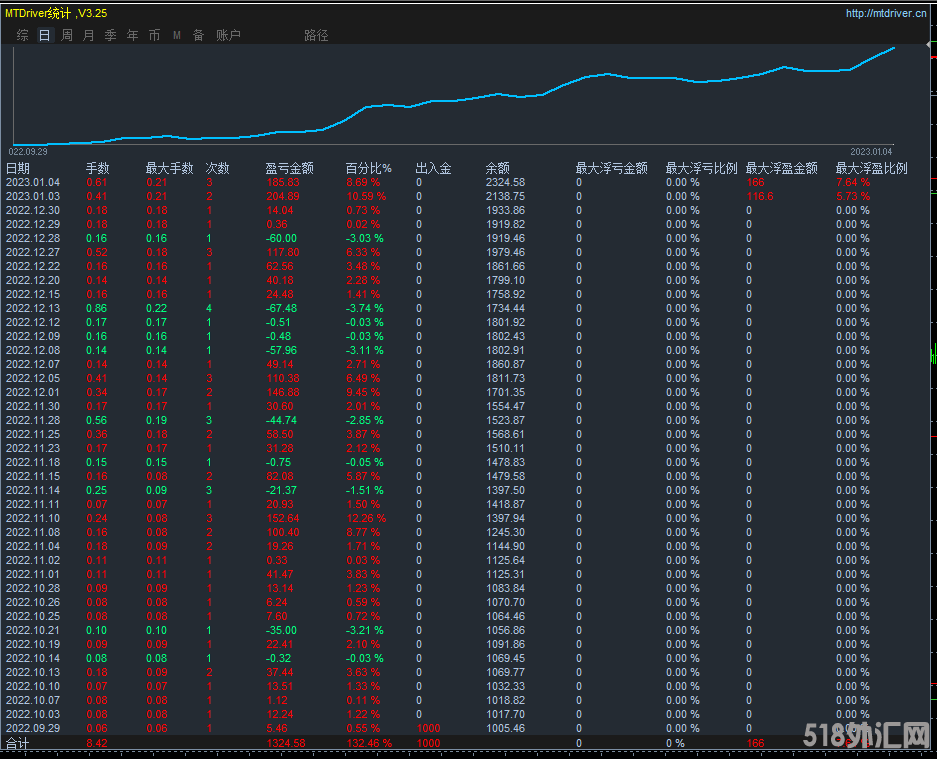The height and width of the screenshot is (759, 937).
Task: Open the 币 currency tab
Action: 154,35
